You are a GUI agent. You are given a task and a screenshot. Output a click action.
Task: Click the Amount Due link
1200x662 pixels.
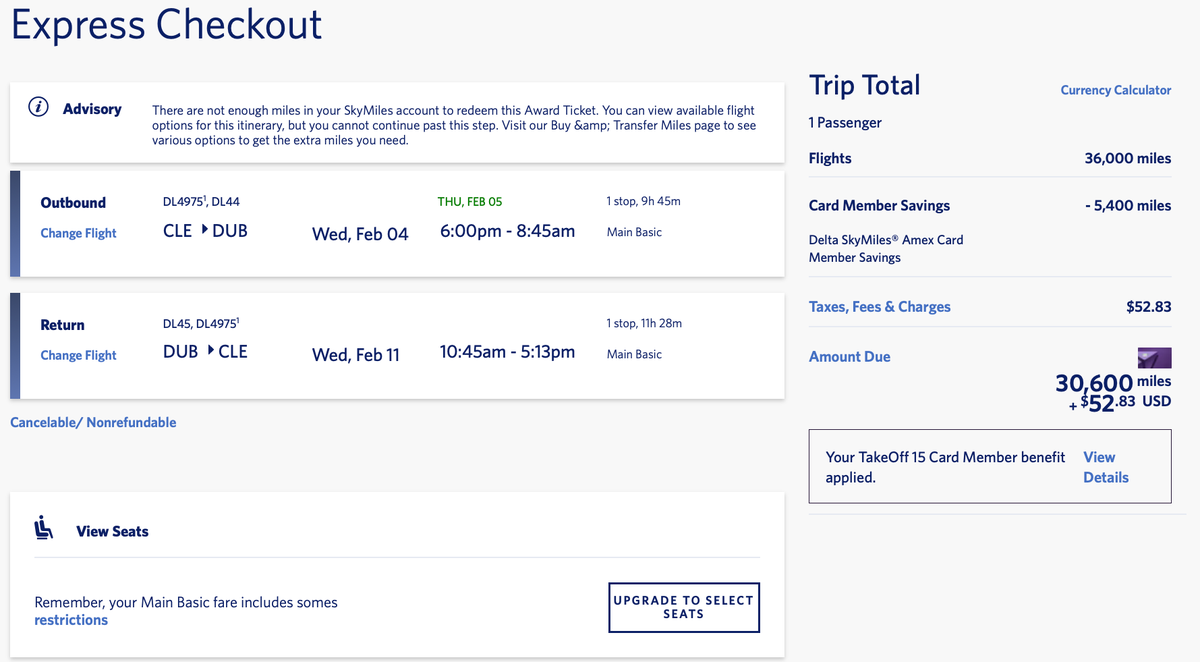849,357
